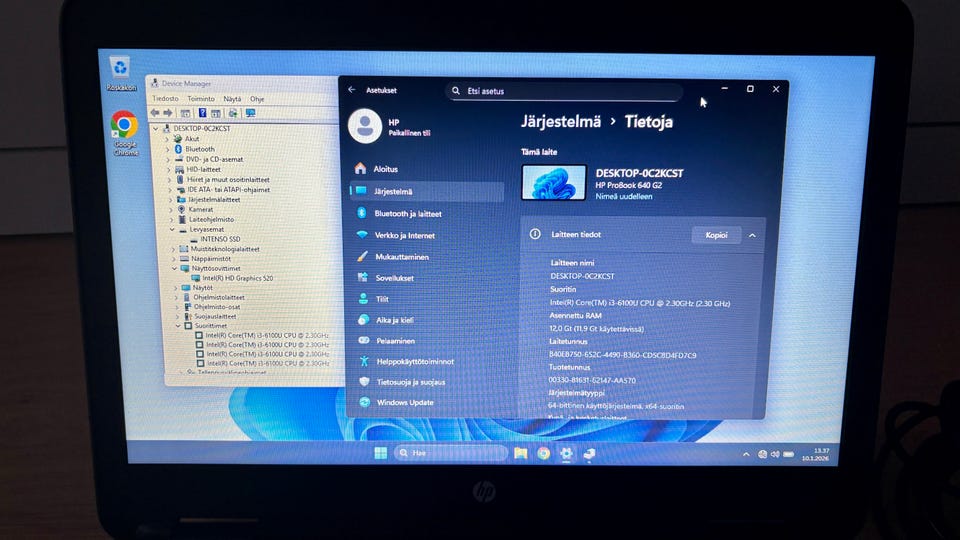Select Järjestelmä in Settings sidebar
Screen dimensions: 960x540
click(x=426, y=191)
